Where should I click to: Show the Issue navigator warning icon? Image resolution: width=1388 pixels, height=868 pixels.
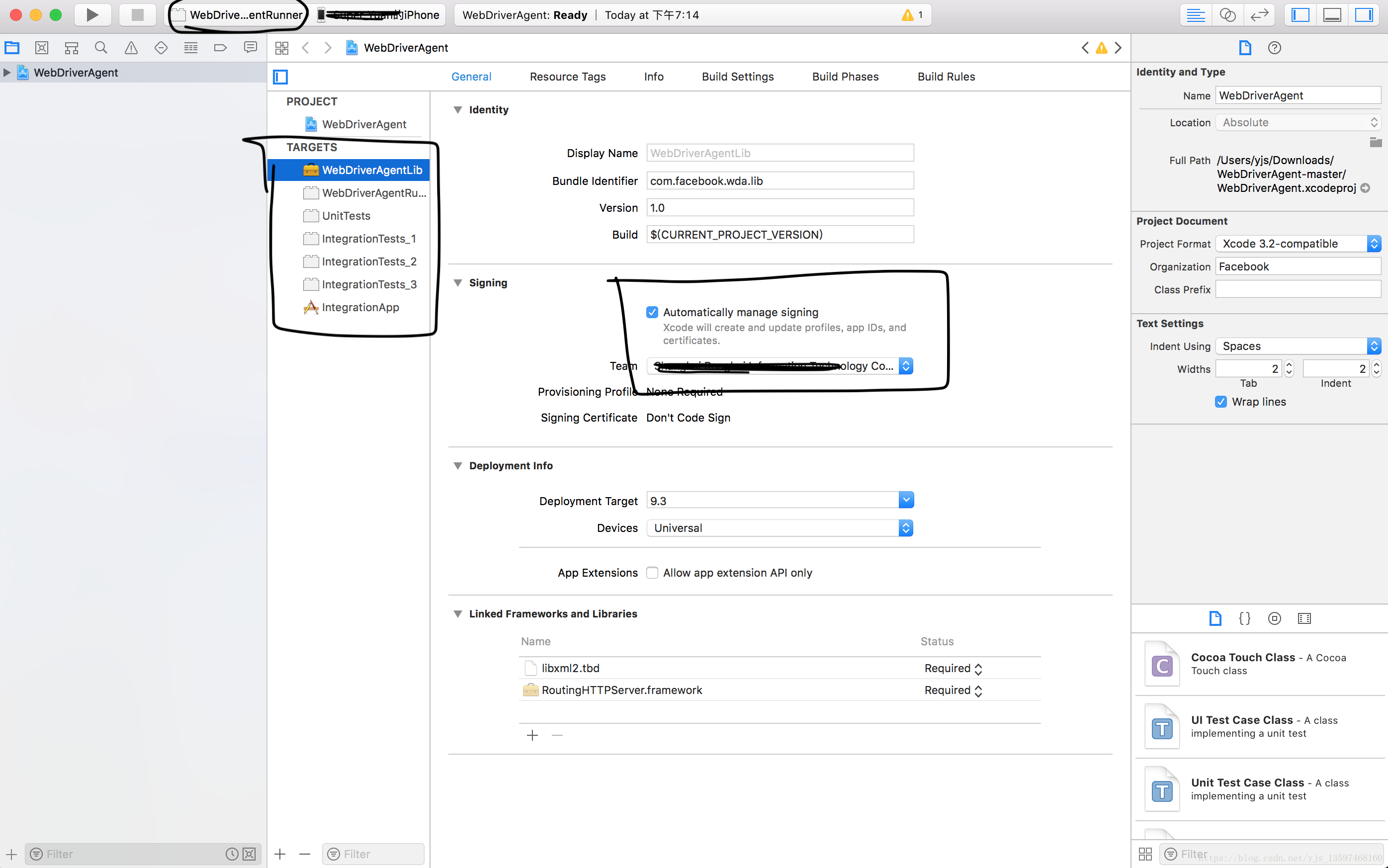pyautogui.click(x=131, y=48)
